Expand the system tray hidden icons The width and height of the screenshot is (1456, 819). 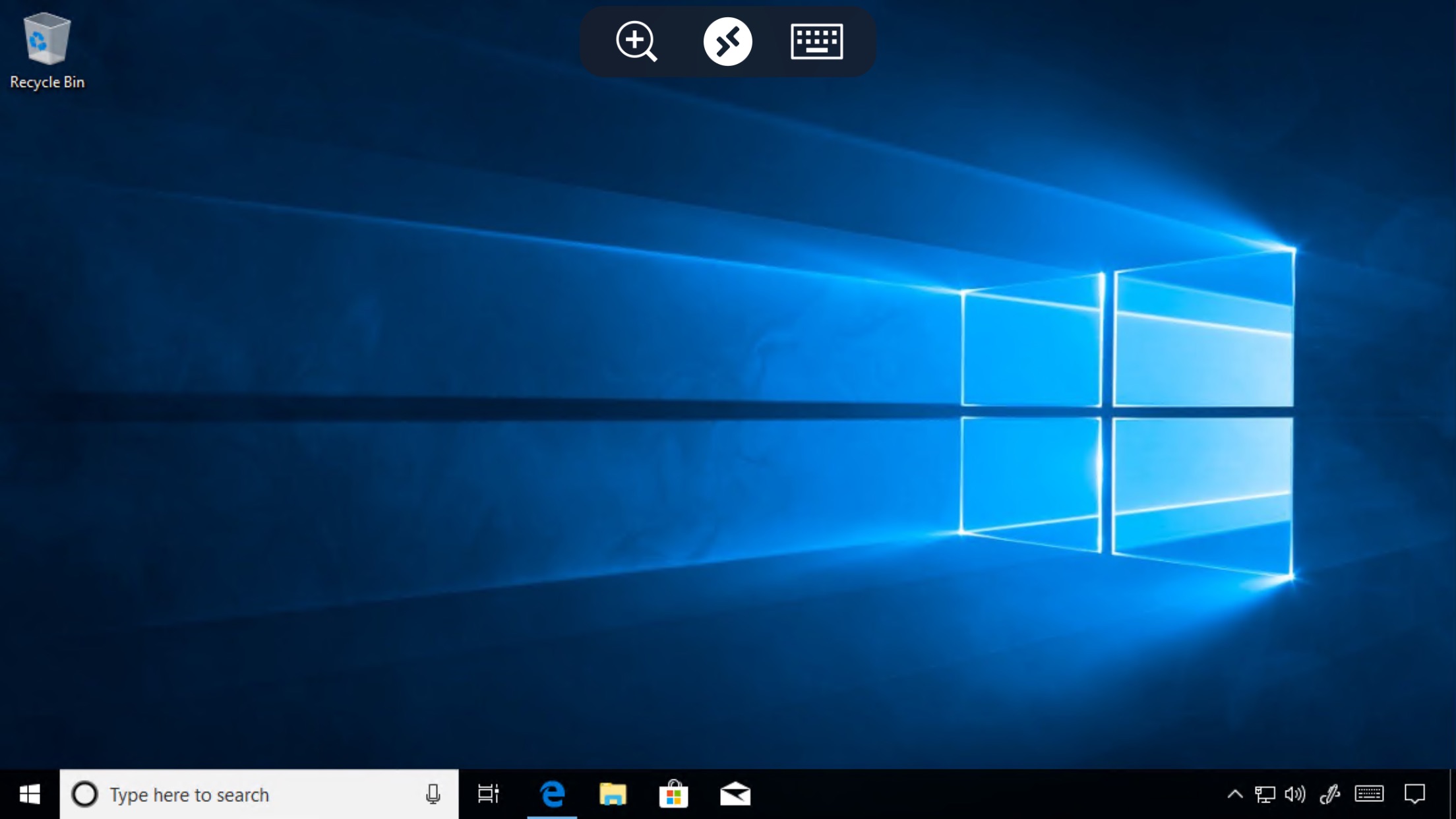pos(1233,794)
